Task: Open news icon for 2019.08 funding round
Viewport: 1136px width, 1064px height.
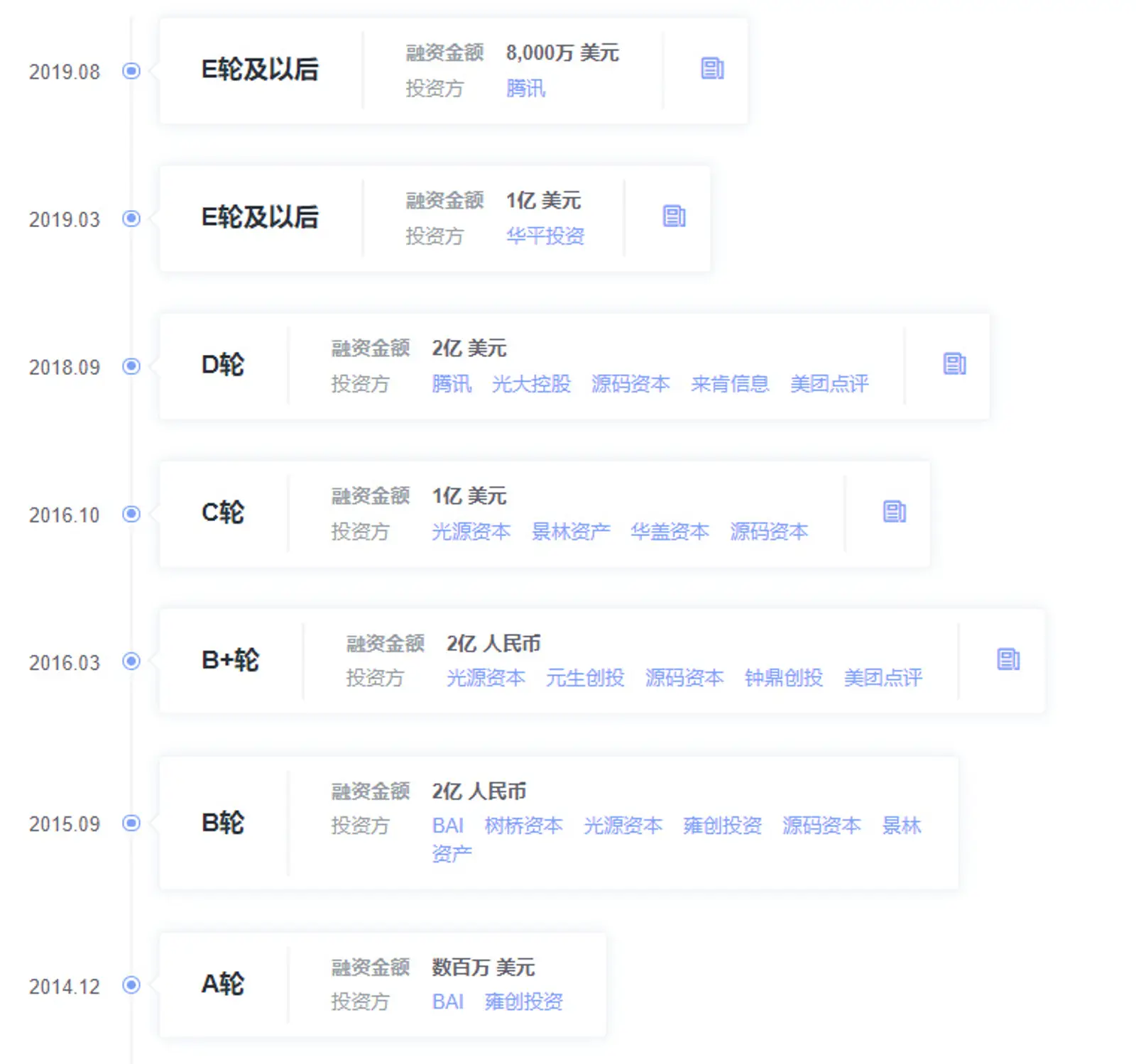Action: (x=712, y=69)
